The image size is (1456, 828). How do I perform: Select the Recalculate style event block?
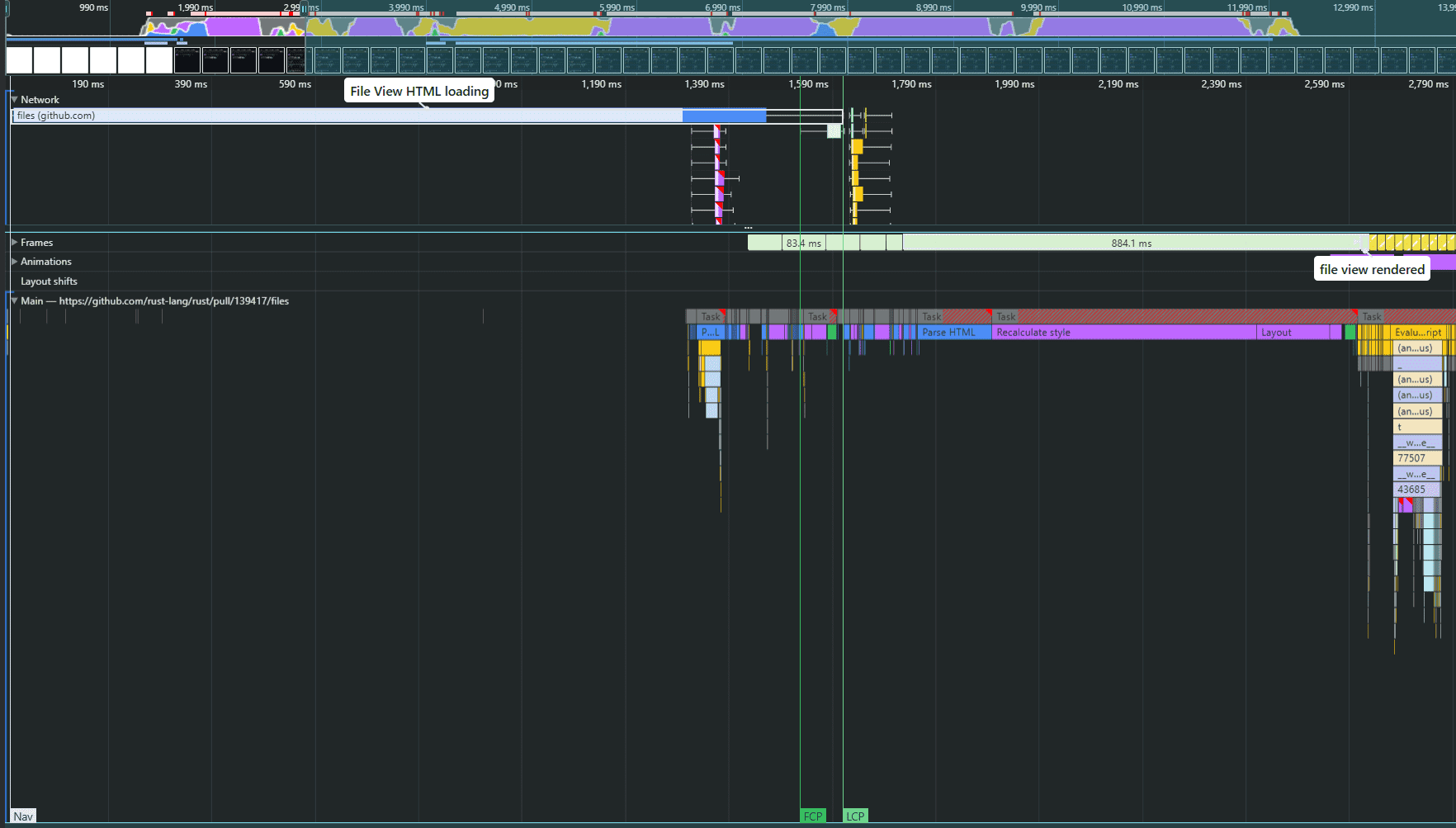[1123, 333]
